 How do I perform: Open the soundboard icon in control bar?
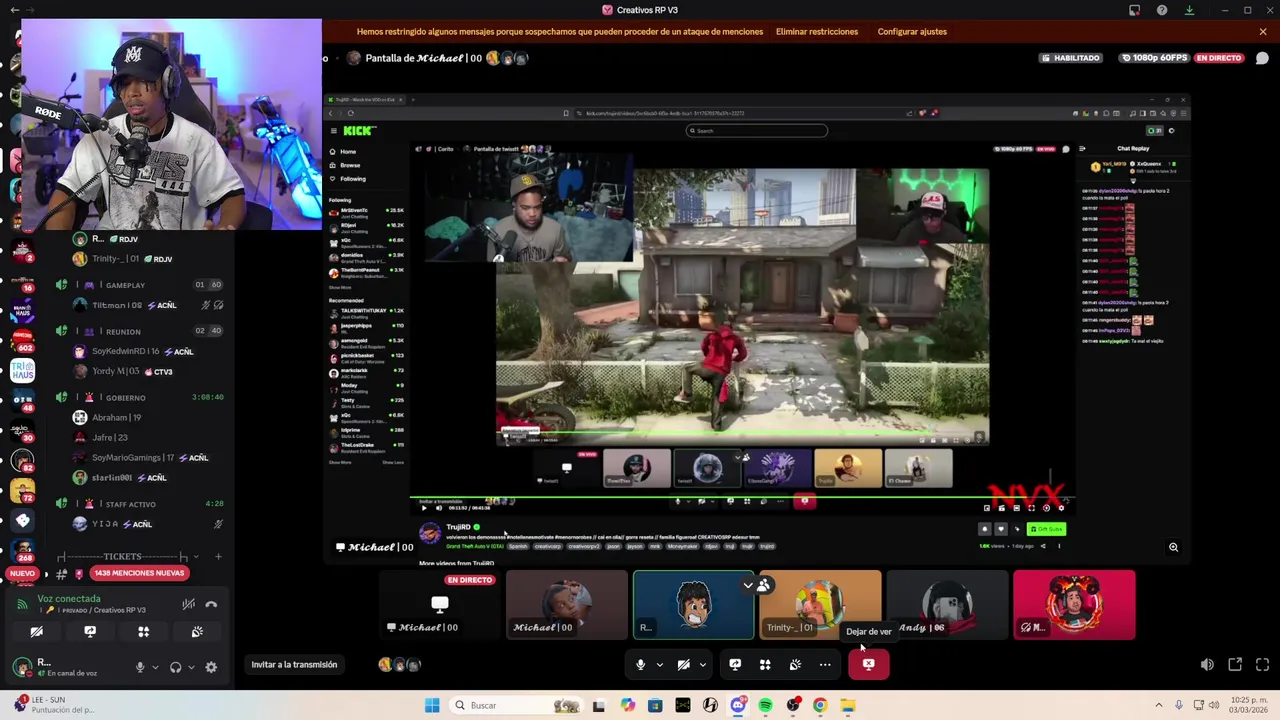[x=795, y=664]
